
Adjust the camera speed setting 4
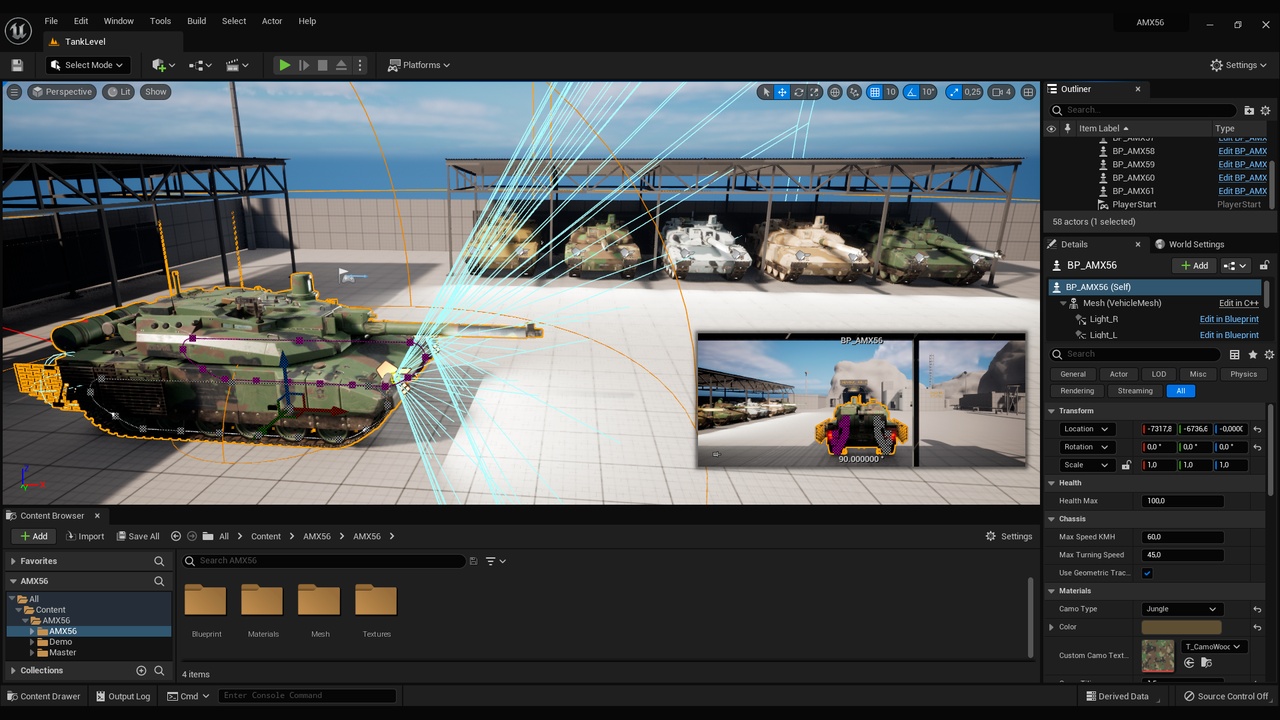(x=1001, y=92)
